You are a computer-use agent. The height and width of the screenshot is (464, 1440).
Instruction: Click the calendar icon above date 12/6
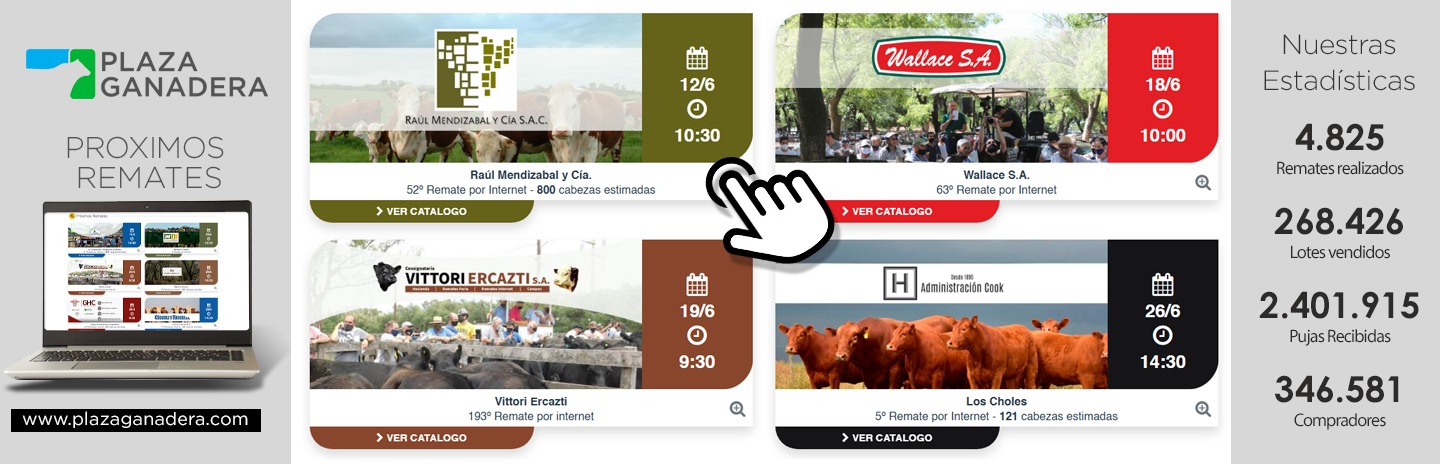pyautogui.click(x=697, y=57)
